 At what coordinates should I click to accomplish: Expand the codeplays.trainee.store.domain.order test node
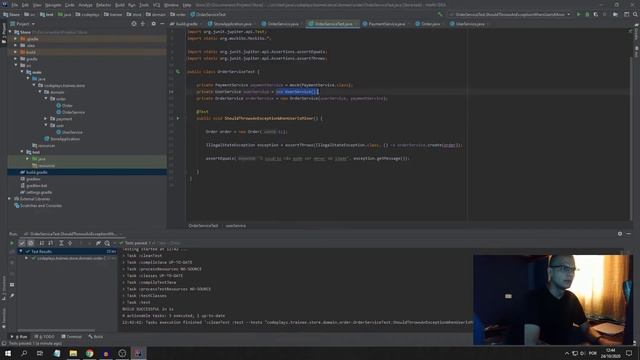(x=27, y=258)
